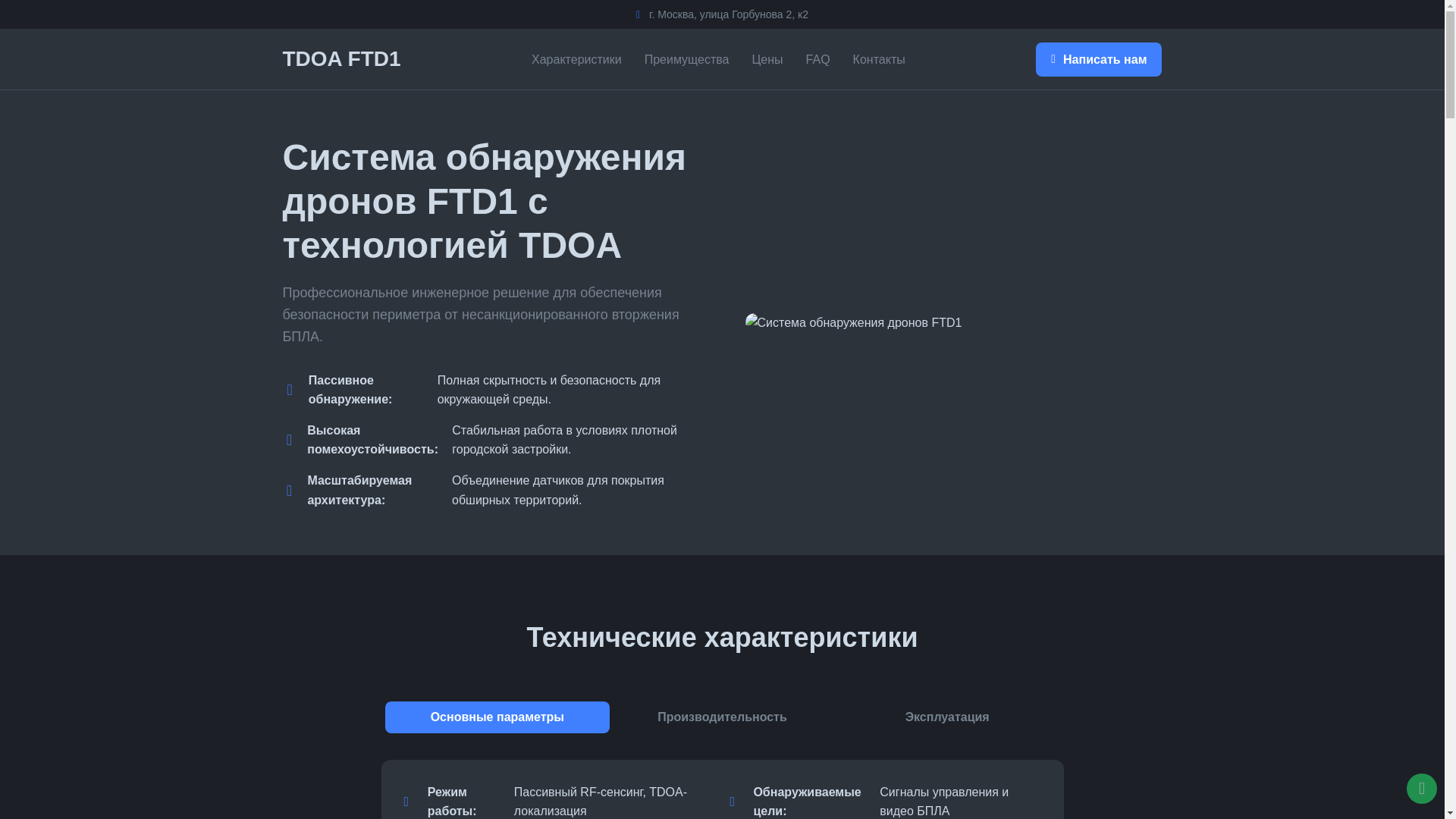Click the main heading Система обнаружения дронов FTD1
This screenshot has height=819, width=1456.
(x=484, y=201)
